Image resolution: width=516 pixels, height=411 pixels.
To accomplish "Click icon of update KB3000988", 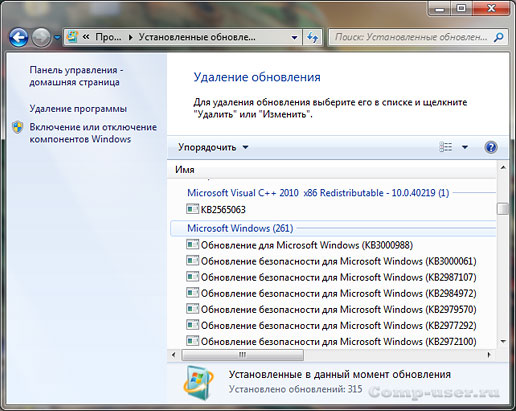I will [x=192, y=245].
